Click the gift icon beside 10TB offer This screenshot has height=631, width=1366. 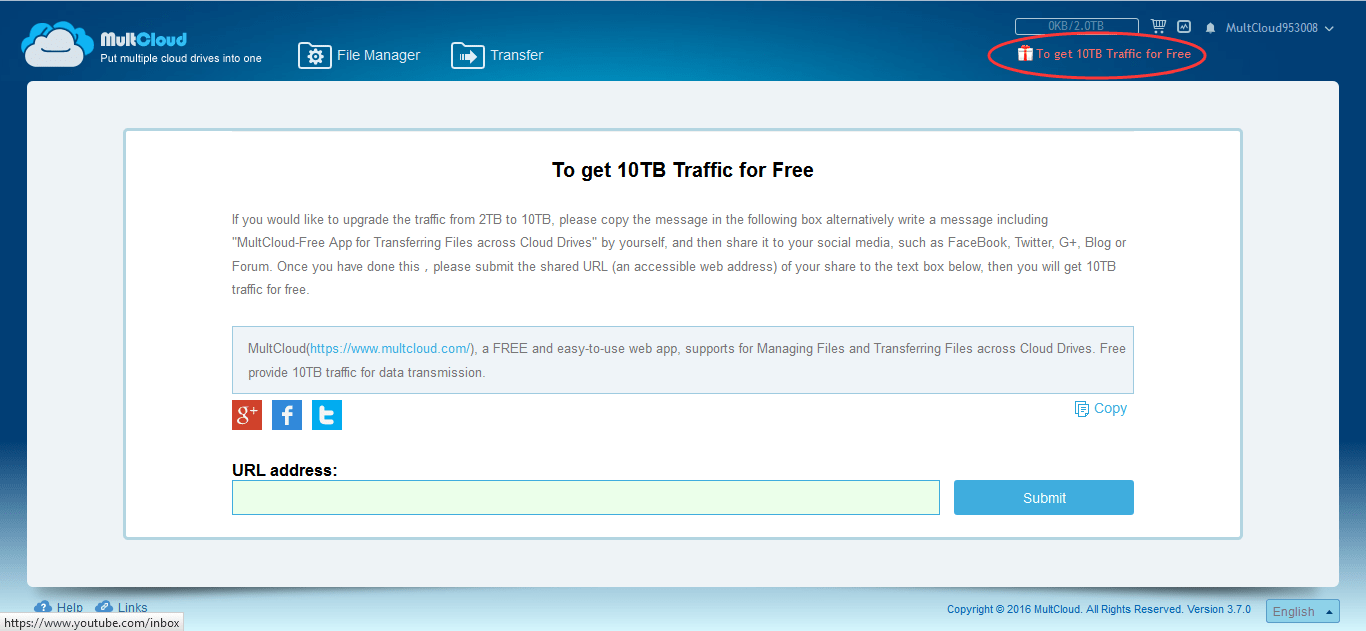pos(1025,53)
